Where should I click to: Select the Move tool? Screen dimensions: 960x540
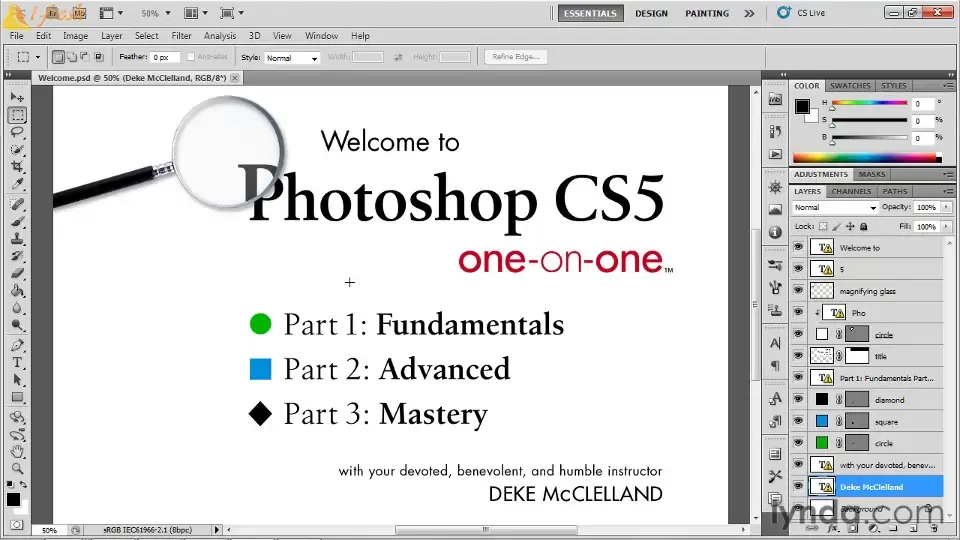17,97
